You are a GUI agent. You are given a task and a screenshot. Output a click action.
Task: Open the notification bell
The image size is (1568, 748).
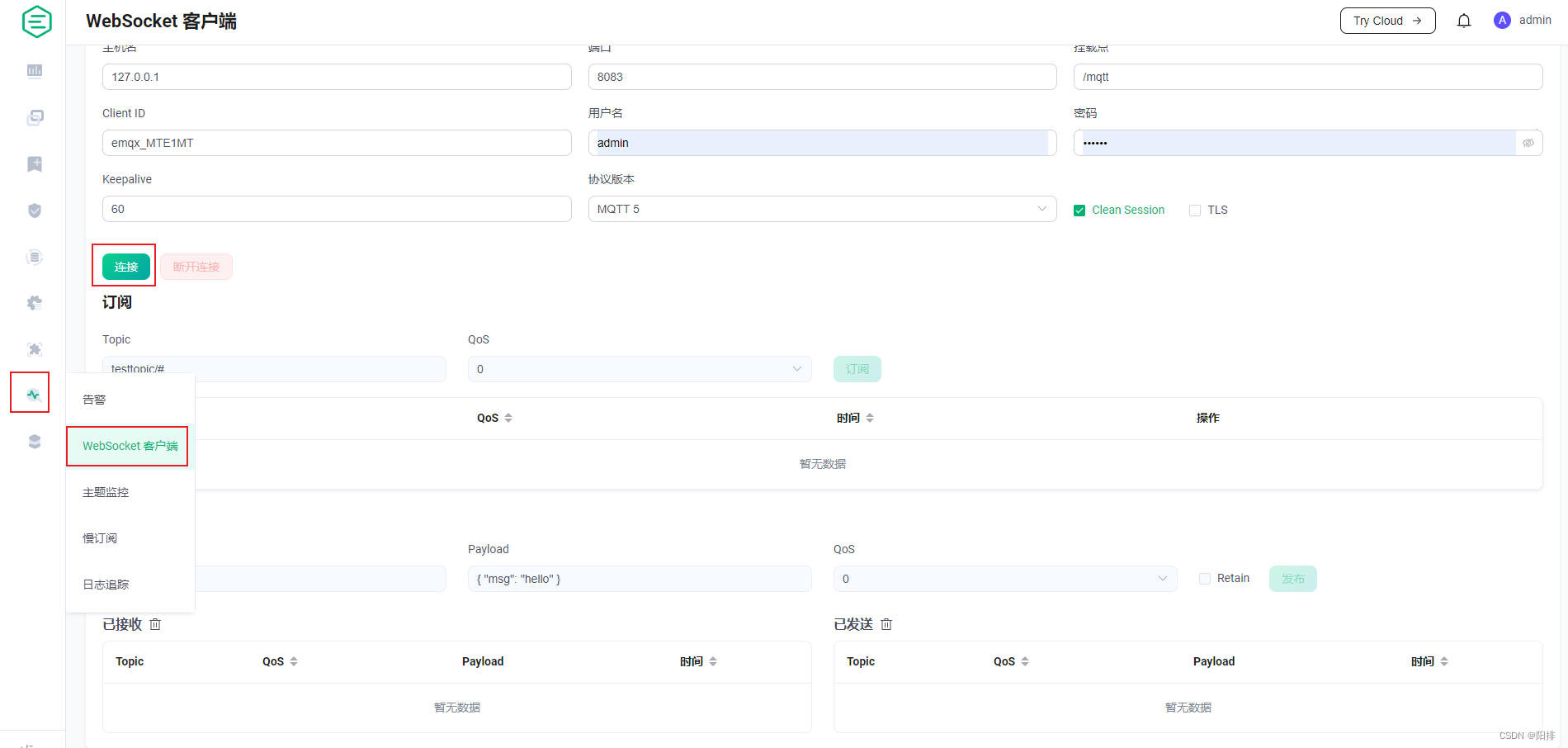(x=1464, y=21)
